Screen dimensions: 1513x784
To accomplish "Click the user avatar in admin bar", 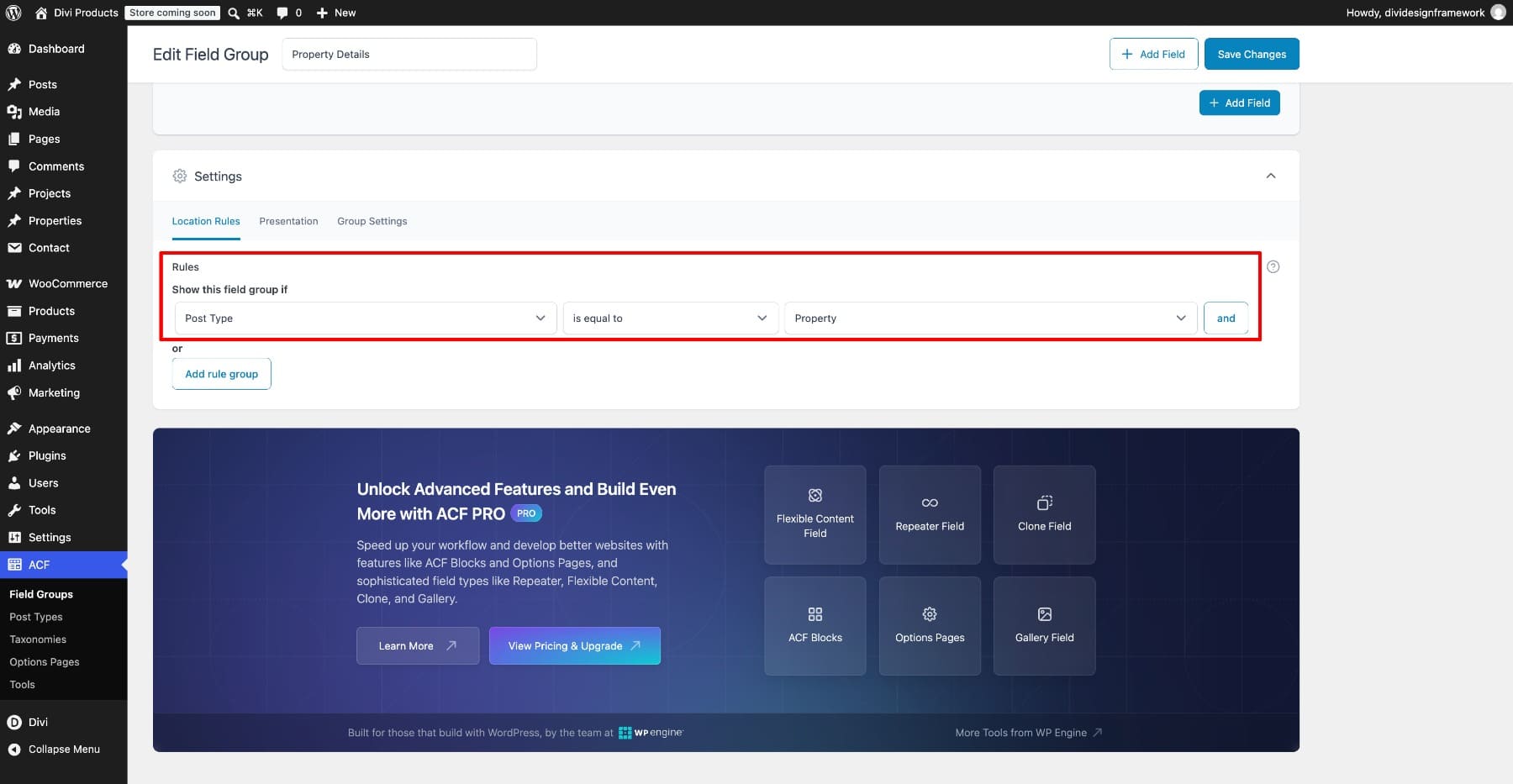I will [1498, 13].
